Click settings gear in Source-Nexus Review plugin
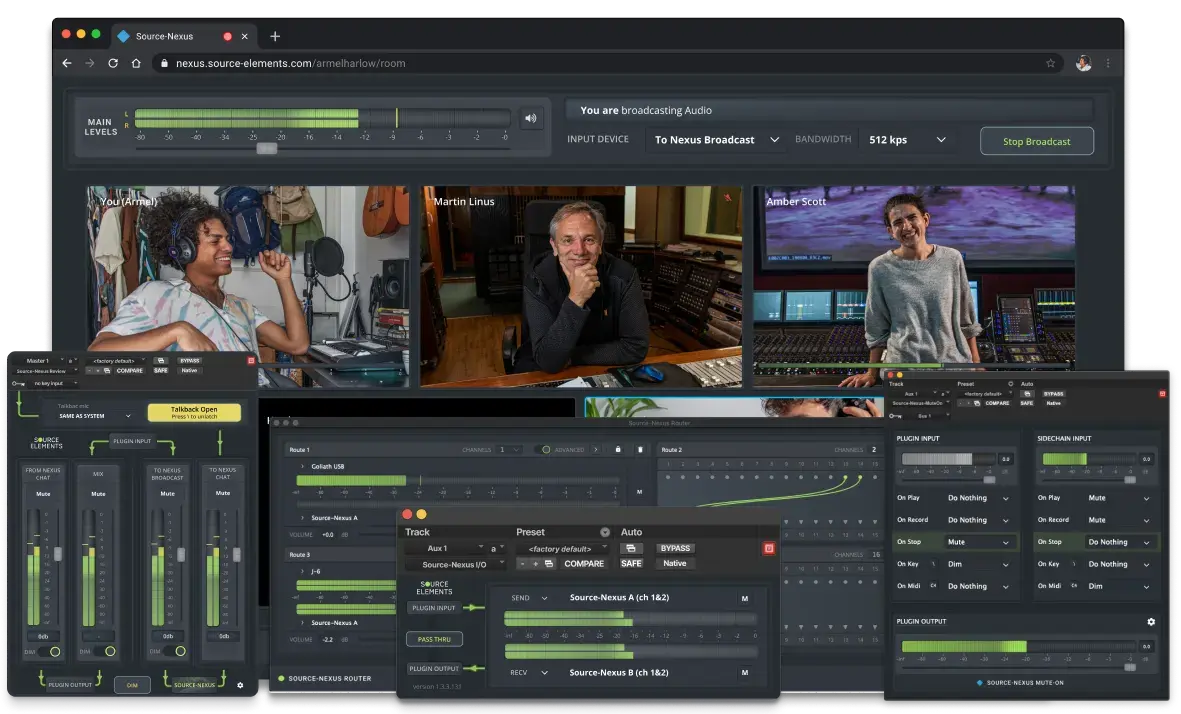 click(x=240, y=685)
